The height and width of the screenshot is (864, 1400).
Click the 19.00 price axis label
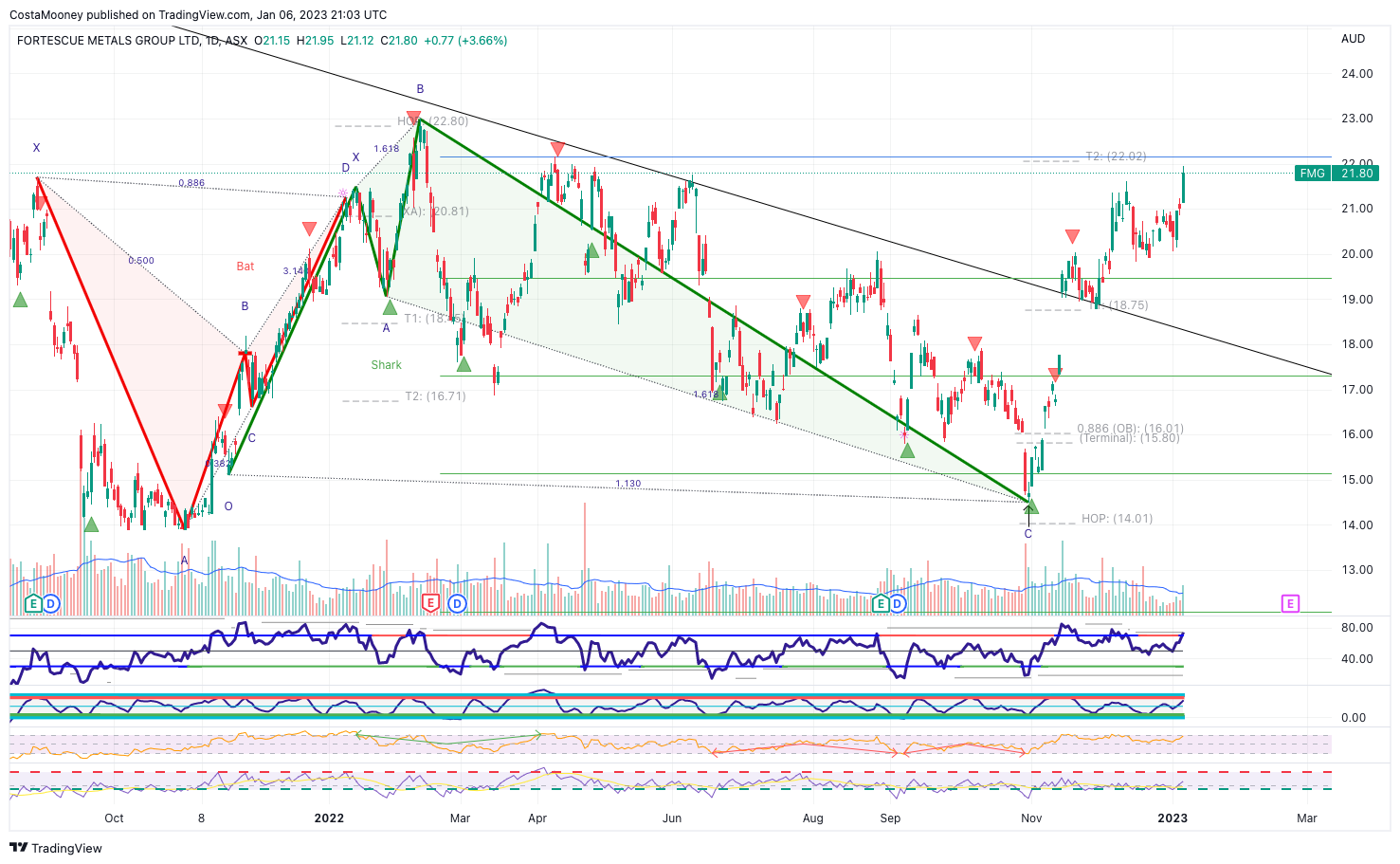(x=1357, y=300)
